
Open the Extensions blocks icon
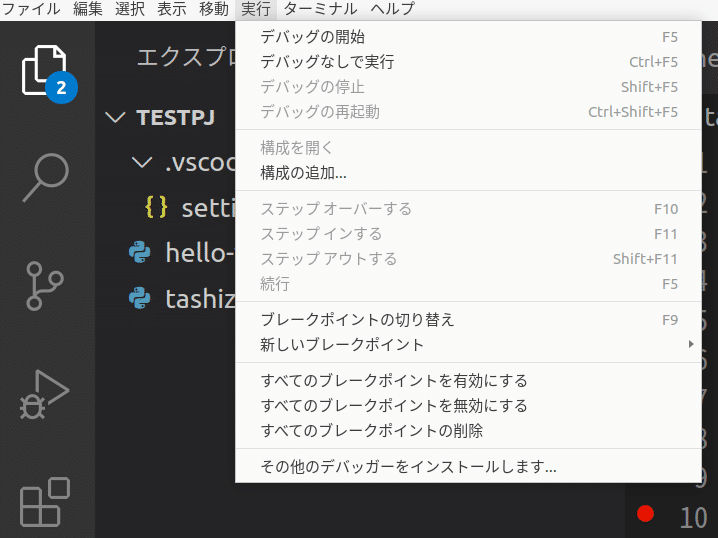point(44,502)
